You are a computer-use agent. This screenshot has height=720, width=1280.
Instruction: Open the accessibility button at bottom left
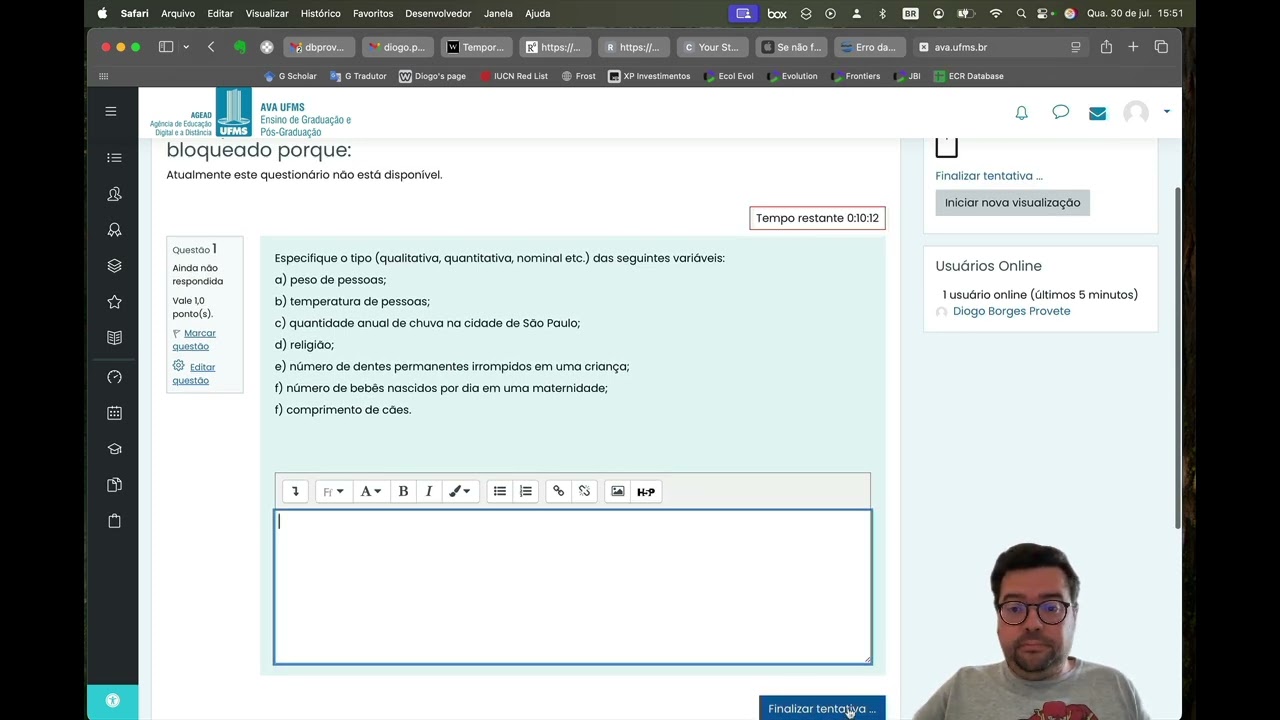point(112,701)
